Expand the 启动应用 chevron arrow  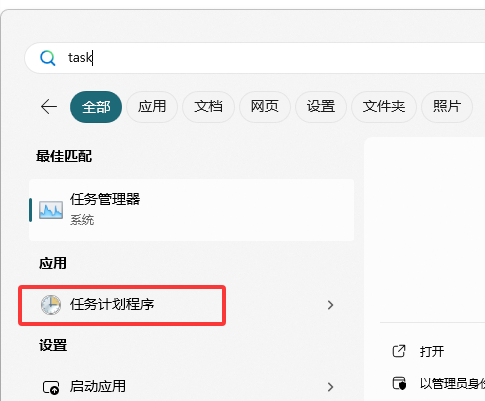point(330,387)
